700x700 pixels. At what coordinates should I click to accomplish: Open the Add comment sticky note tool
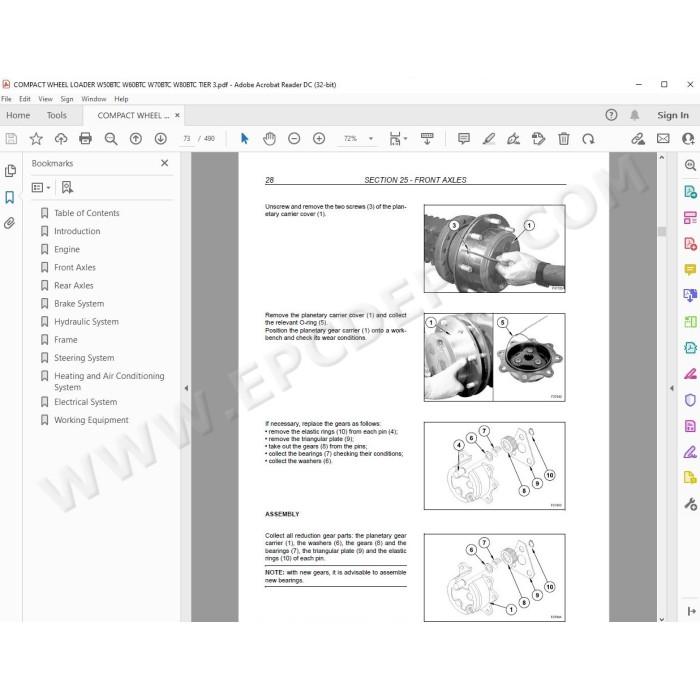[x=464, y=139]
